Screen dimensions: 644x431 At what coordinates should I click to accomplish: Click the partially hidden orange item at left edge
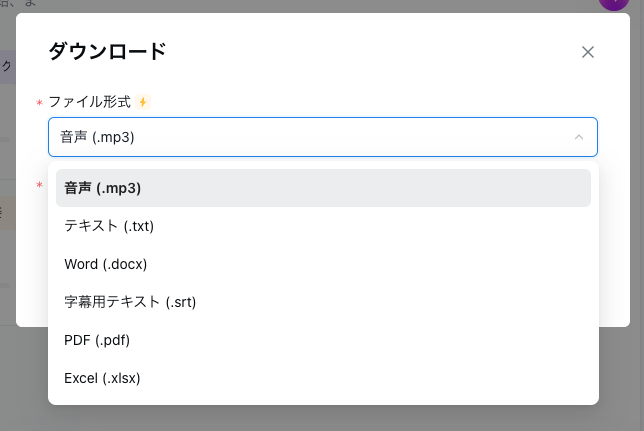point(7,213)
